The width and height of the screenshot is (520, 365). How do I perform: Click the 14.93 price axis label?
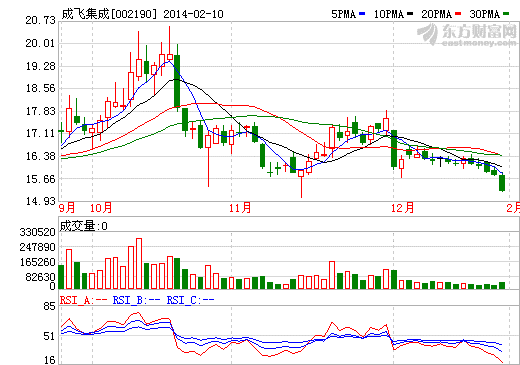40,201
